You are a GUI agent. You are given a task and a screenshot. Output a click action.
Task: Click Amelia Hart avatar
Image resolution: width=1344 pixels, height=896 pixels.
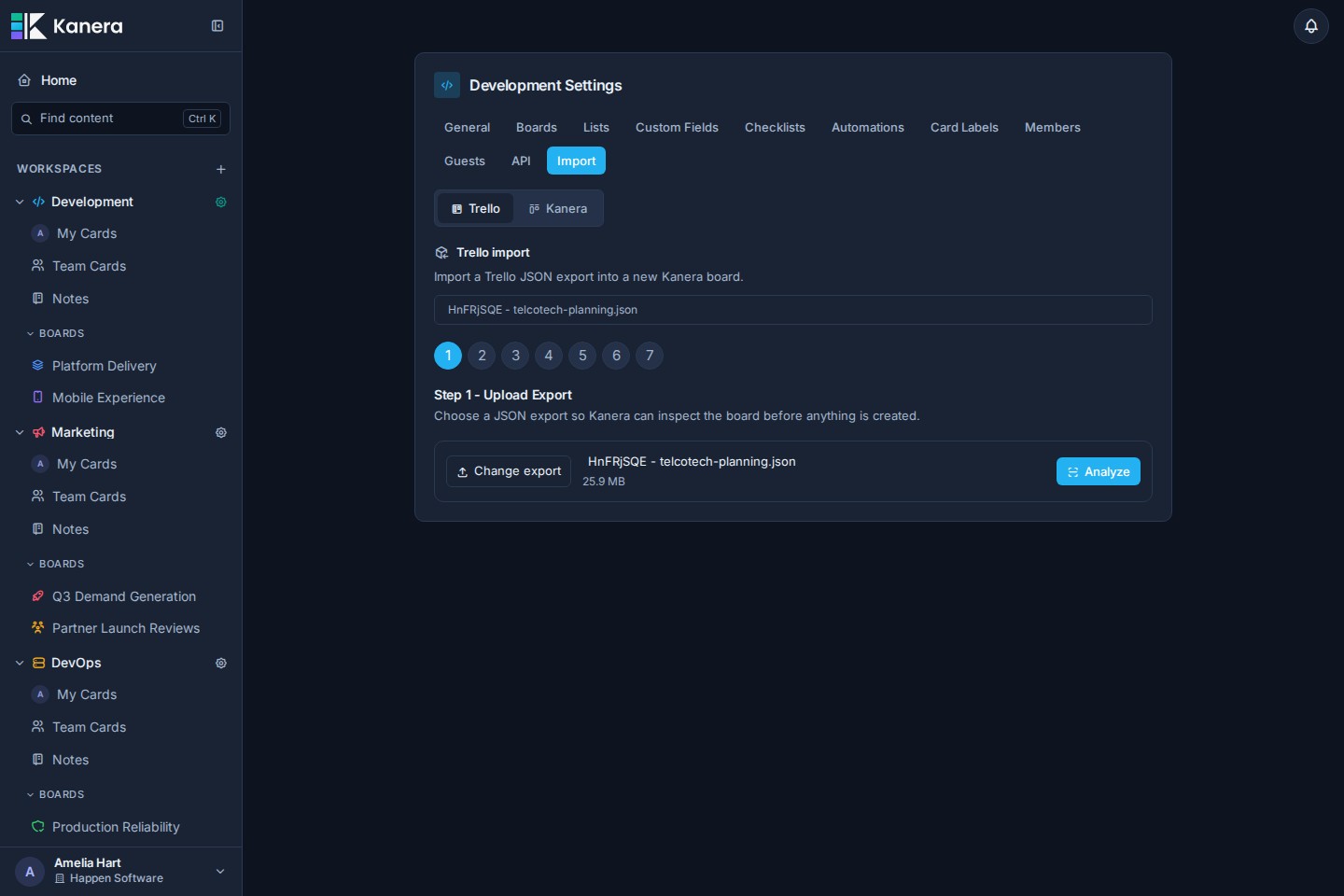point(30,872)
